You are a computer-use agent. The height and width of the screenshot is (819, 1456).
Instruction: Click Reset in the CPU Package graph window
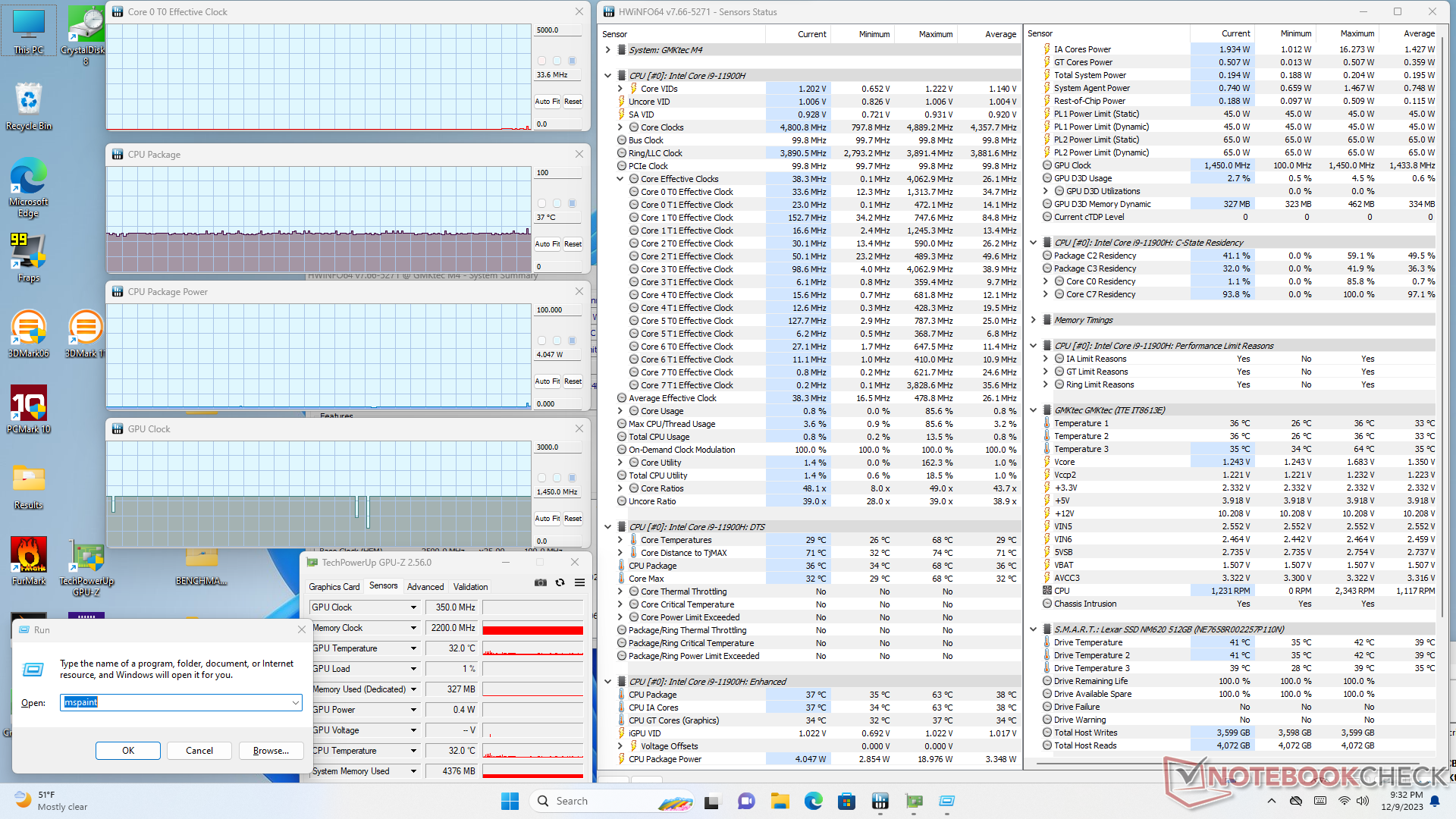coord(573,244)
